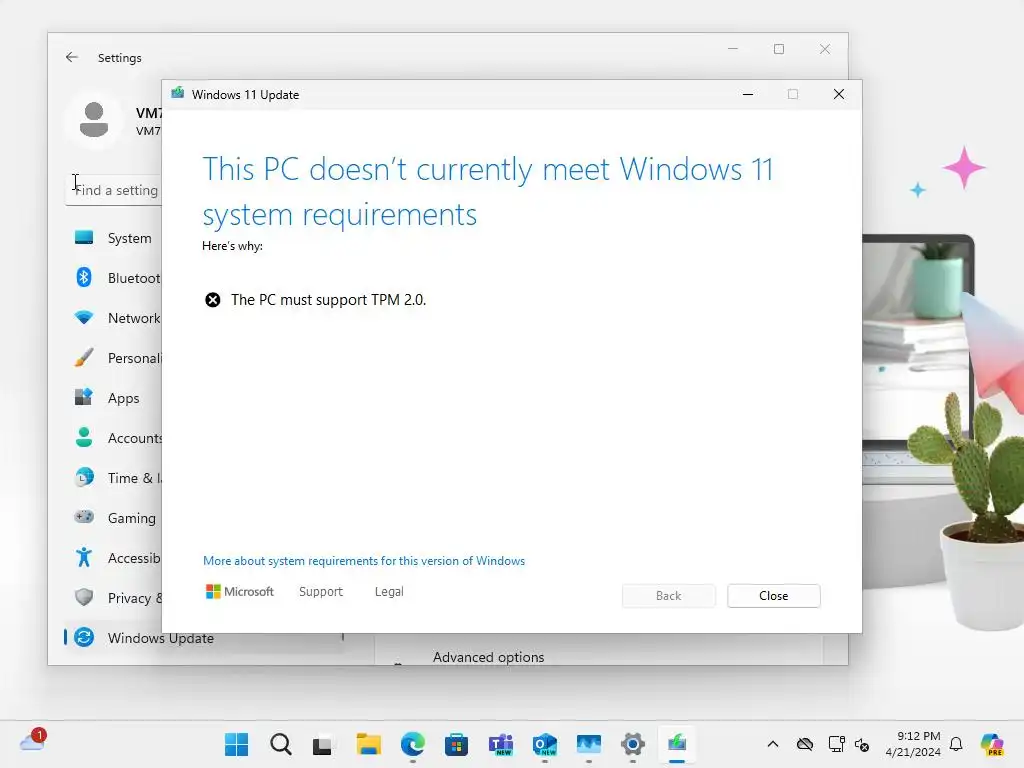Open clock and calendar showing 9:12 PM

point(913,744)
